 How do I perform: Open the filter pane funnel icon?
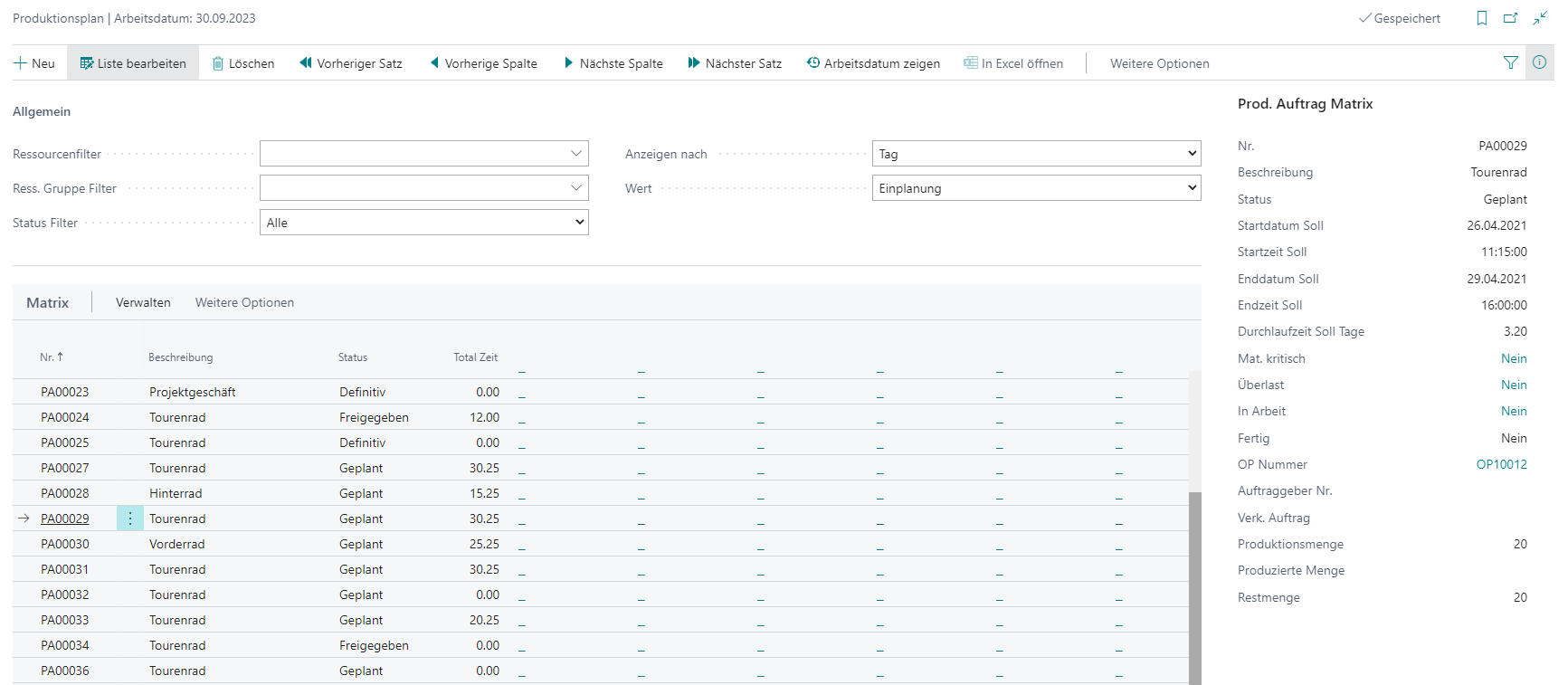click(1511, 62)
